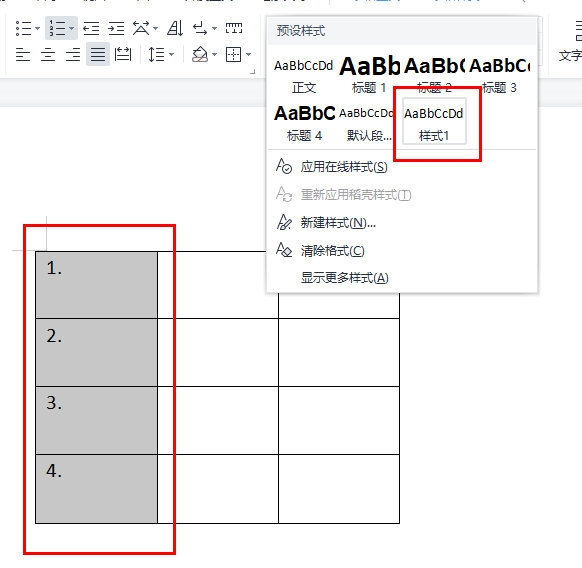Open paragraph marks dropdown arrow
The height and width of the screenshot is (568, 582).
(x=215, y=28)
